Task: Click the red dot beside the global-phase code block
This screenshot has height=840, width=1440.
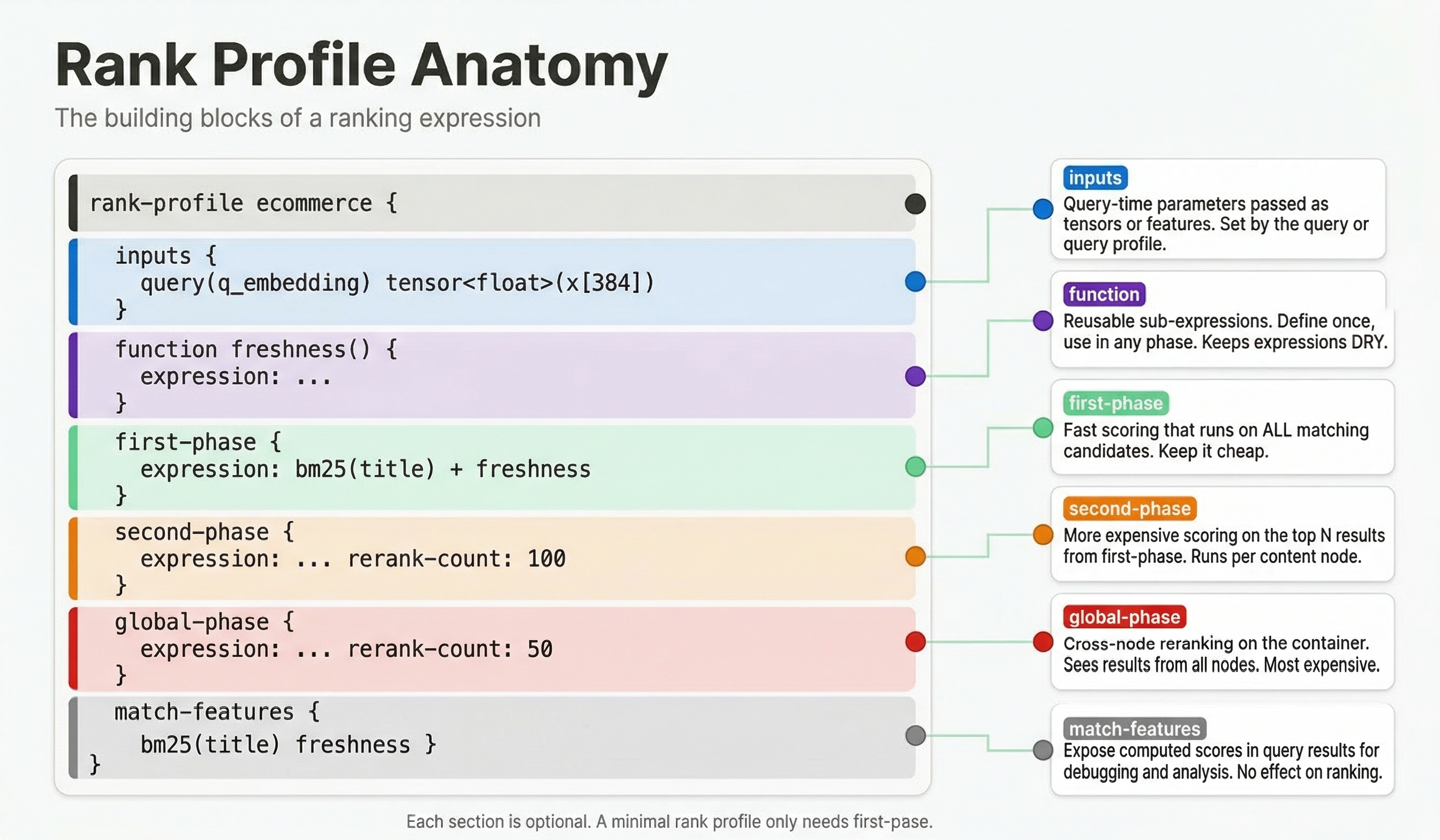Action: point(915,641)
